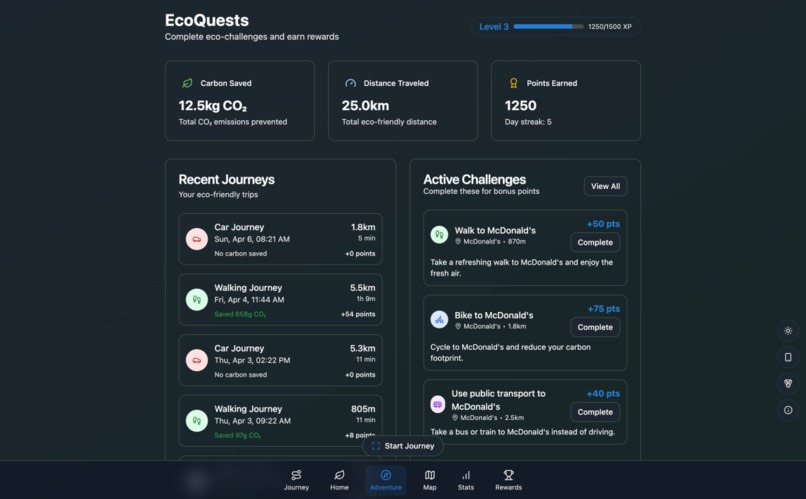Click the leaf icon beside Carbon Saved
806x499 pixels.
pyautogui.click(x=187, y=83)
